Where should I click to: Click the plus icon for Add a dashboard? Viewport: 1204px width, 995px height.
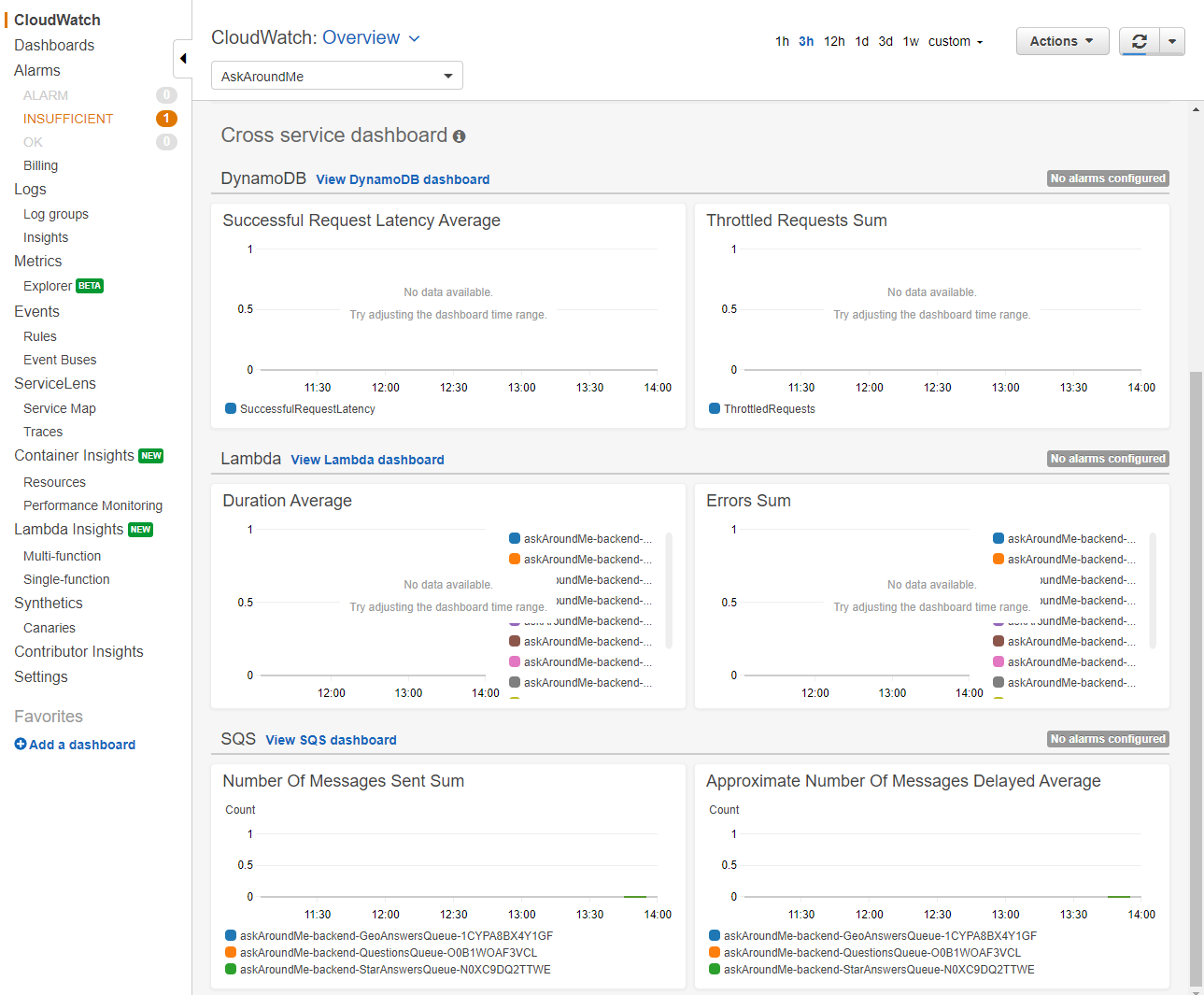click(x=21, y=745)
